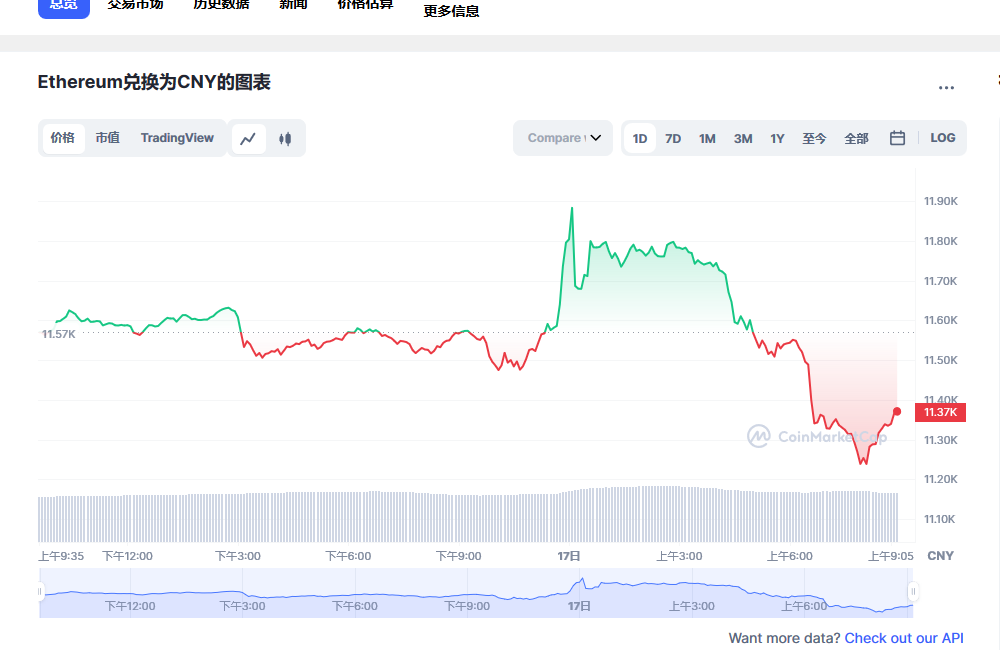Click the 17日 date label on x-axis

(569, 556)
